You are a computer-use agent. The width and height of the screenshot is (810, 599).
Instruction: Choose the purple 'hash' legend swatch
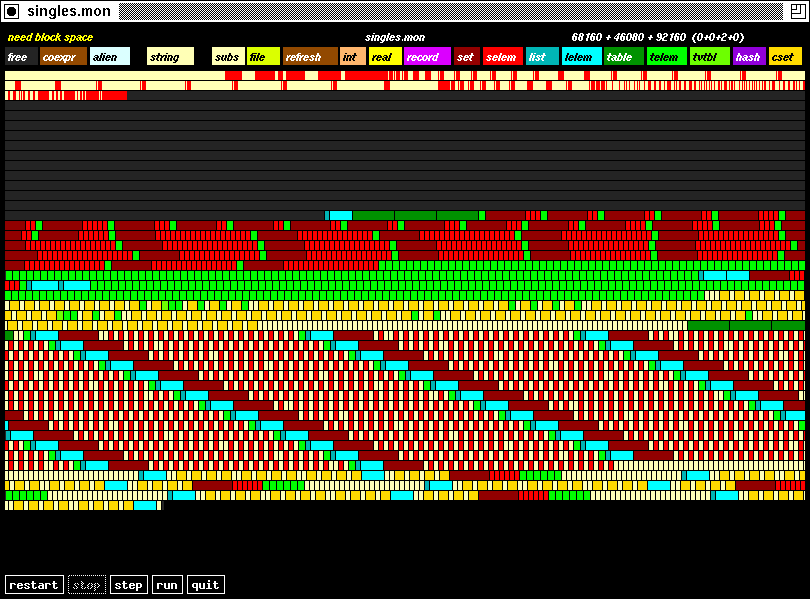(749, 57)
